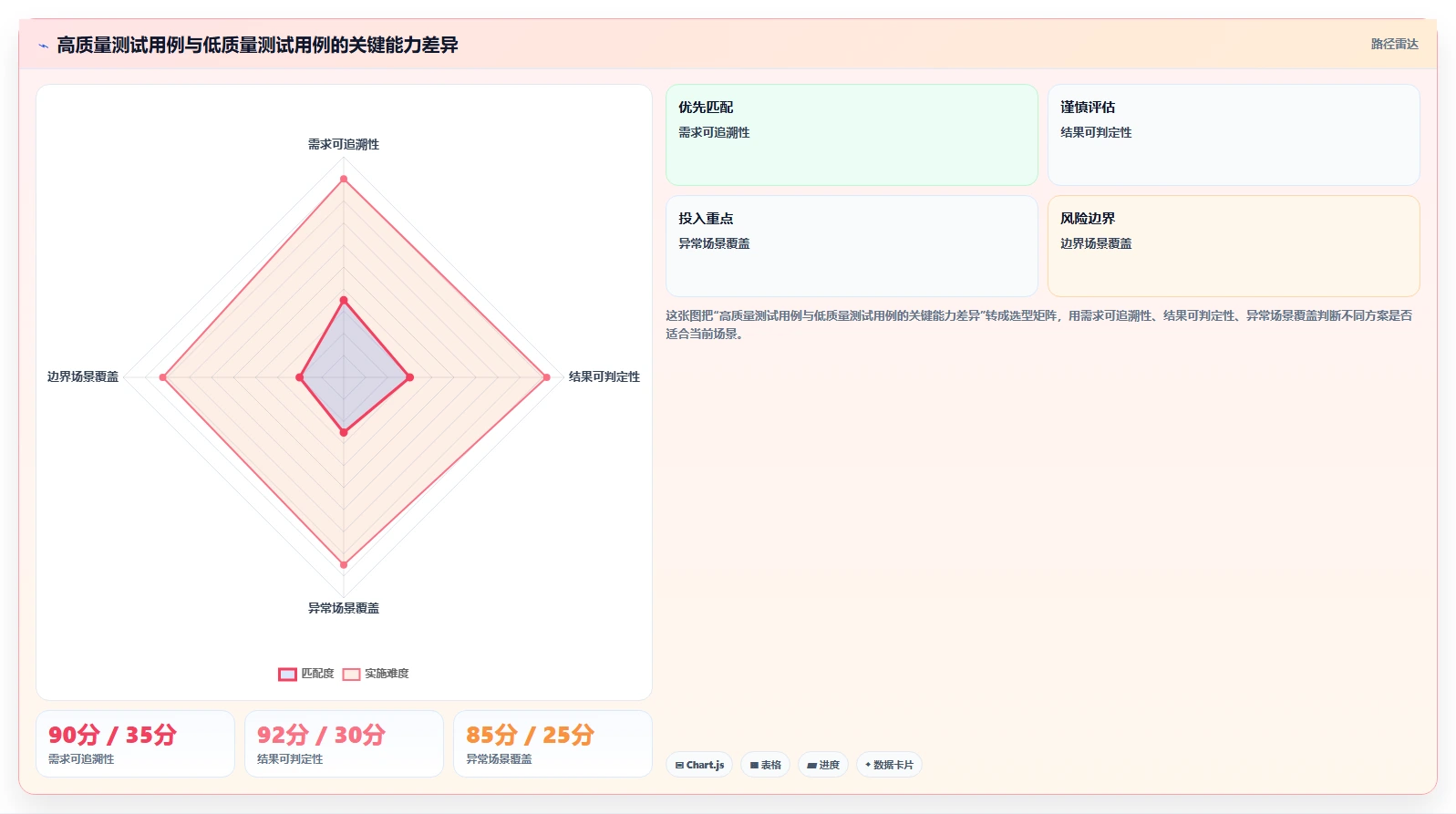Click the description paragraph starting 这张图把
Image resolution: width=1456 pixels, height=814 pixels.
[x=1038, y=325]
